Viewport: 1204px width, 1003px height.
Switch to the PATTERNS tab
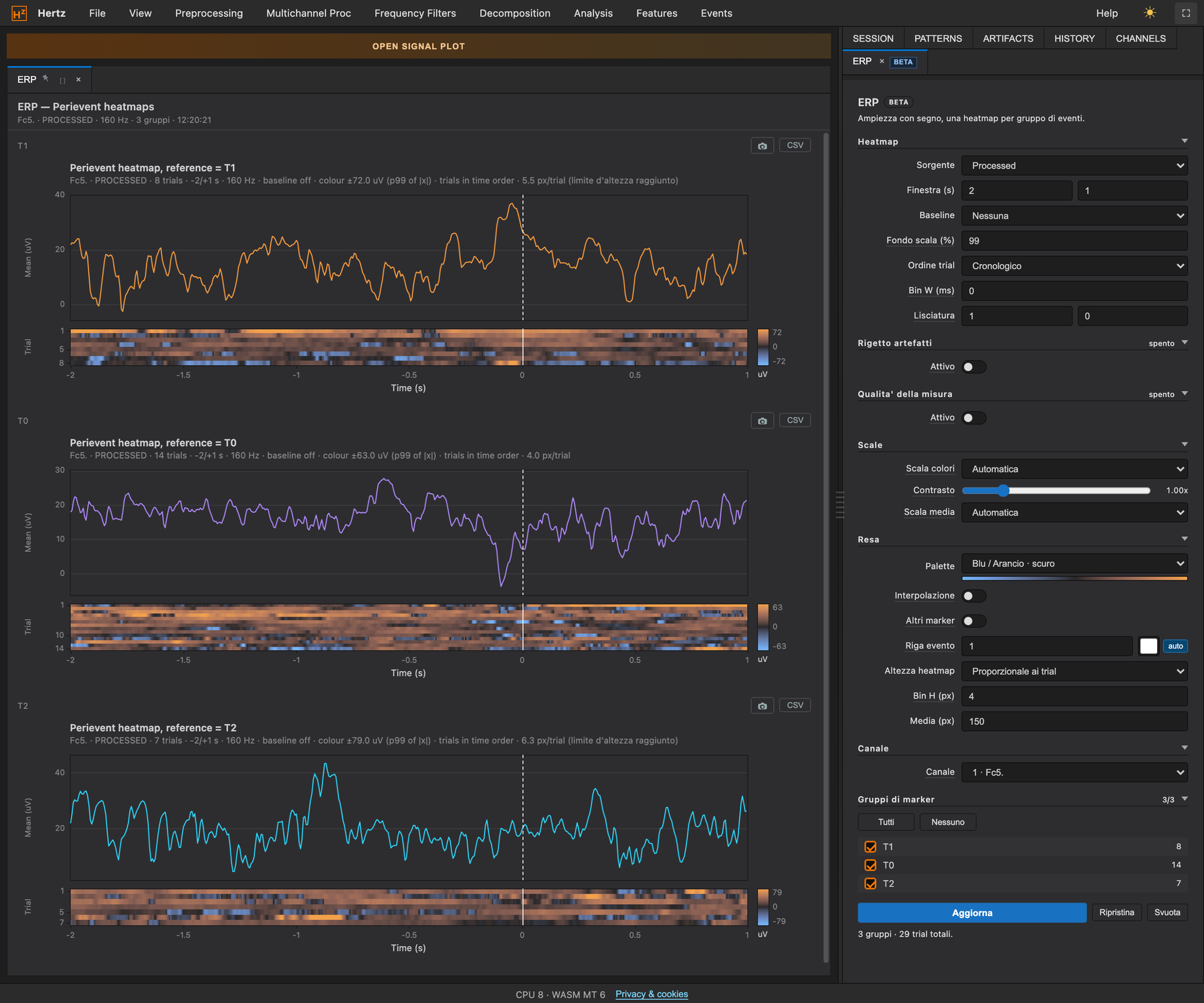[938, 39]
